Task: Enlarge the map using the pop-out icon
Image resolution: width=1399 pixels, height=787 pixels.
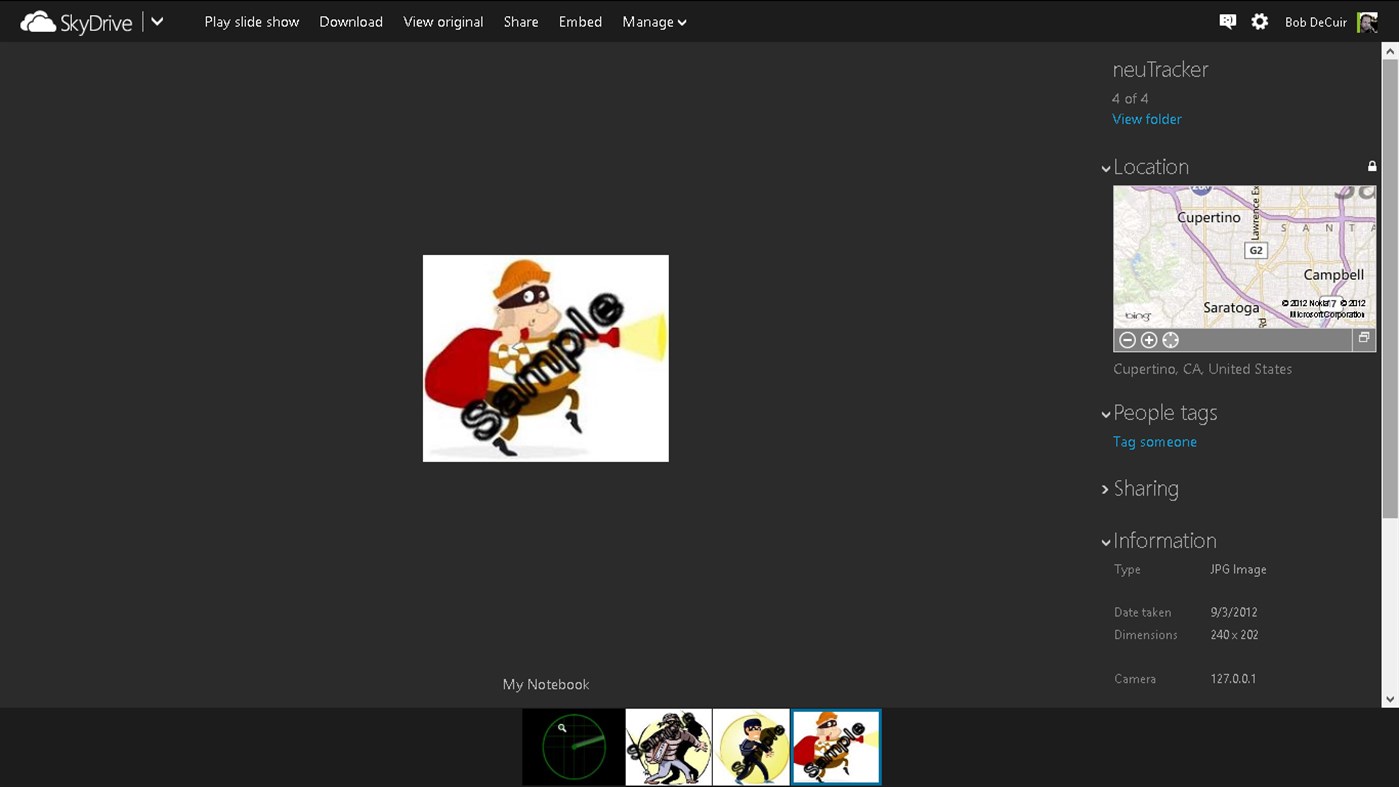Action: tap(1363, 339)
